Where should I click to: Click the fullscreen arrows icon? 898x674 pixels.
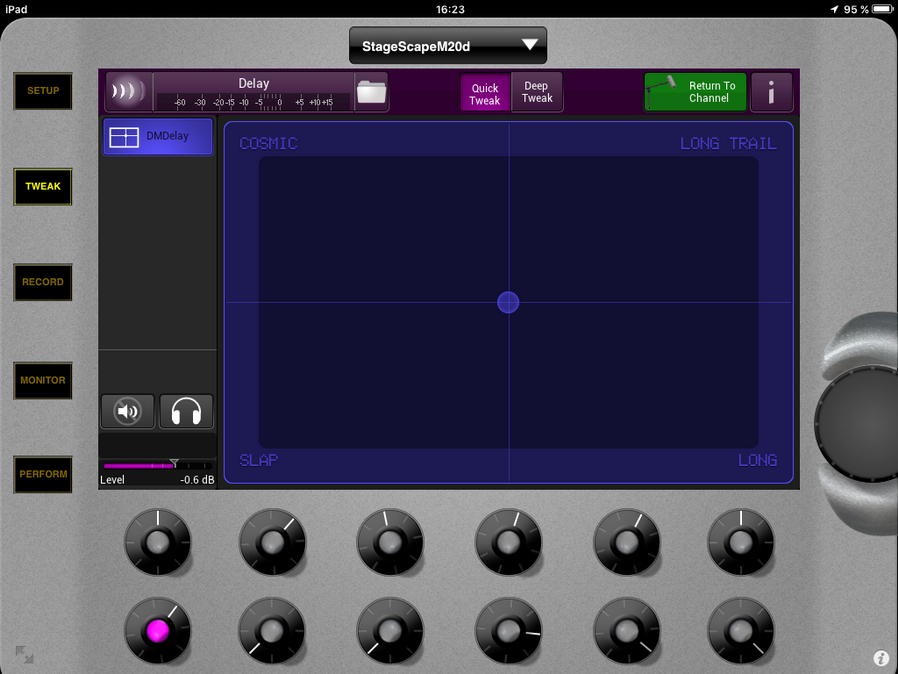pyautogui.click(x=24, y=655)
